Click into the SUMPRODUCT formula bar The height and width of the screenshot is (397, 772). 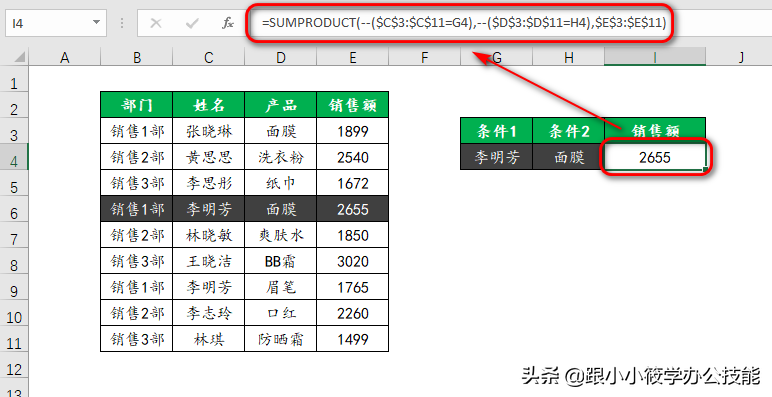pos(463,23)
